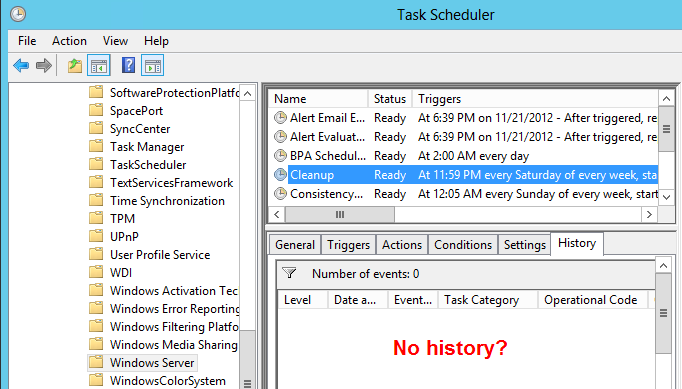The width and height of the screenshot is (682, 389).
Task: Click the Time Synchronization folder icon
Action: click(96, 200)
